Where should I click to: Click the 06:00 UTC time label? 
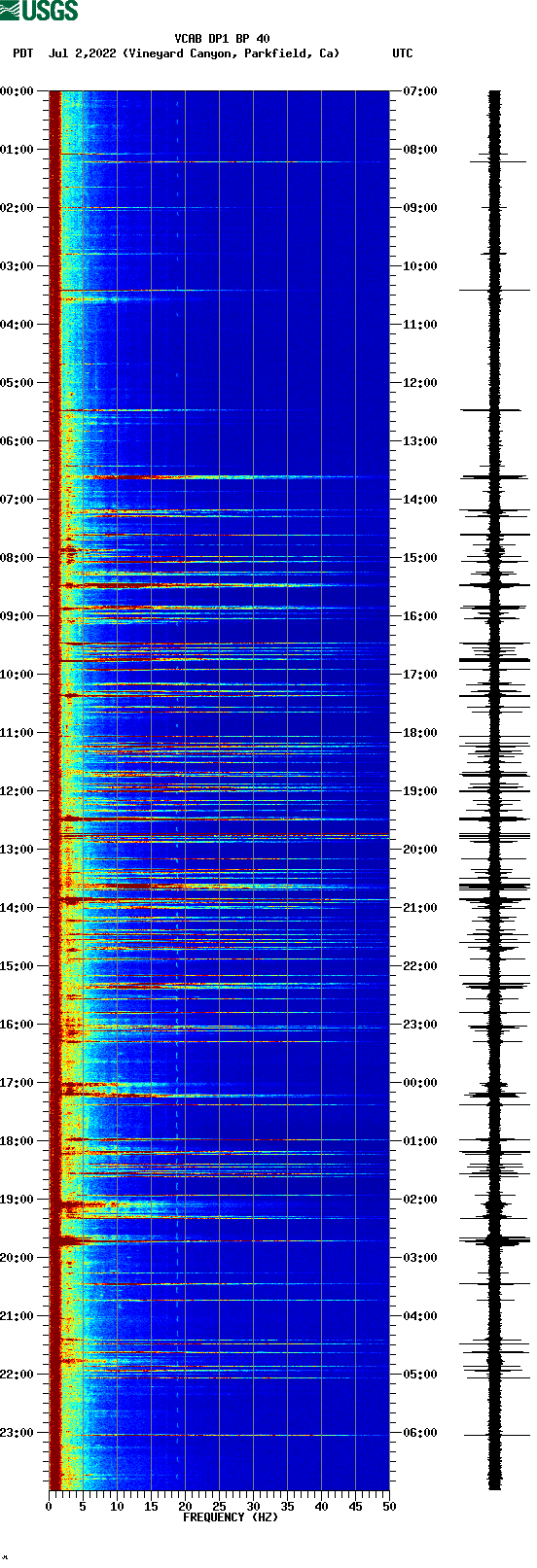click(420, 1433)
